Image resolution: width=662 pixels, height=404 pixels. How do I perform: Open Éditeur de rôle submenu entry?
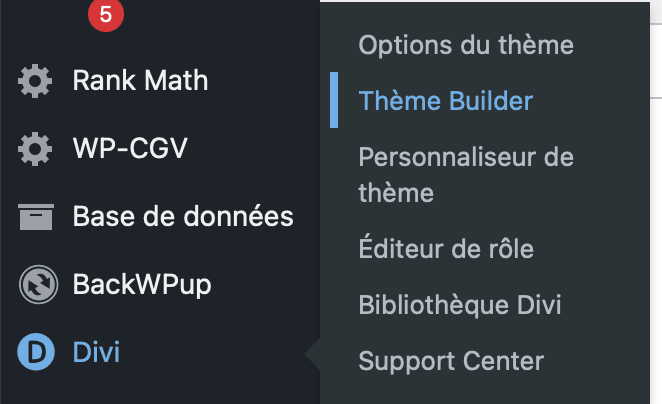click(x=446, y=248)
